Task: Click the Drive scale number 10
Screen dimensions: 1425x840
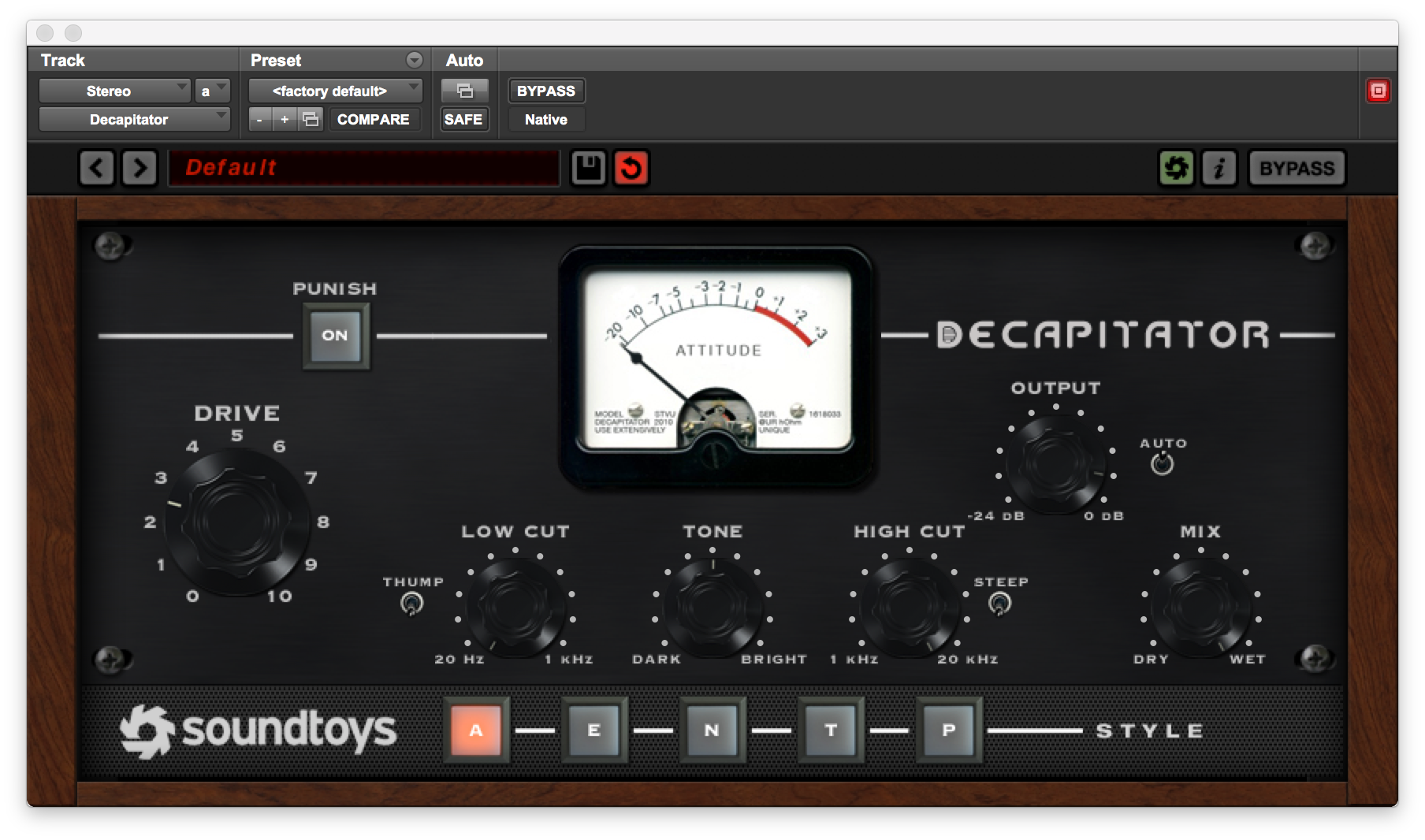Action: (x=279, y=597)
